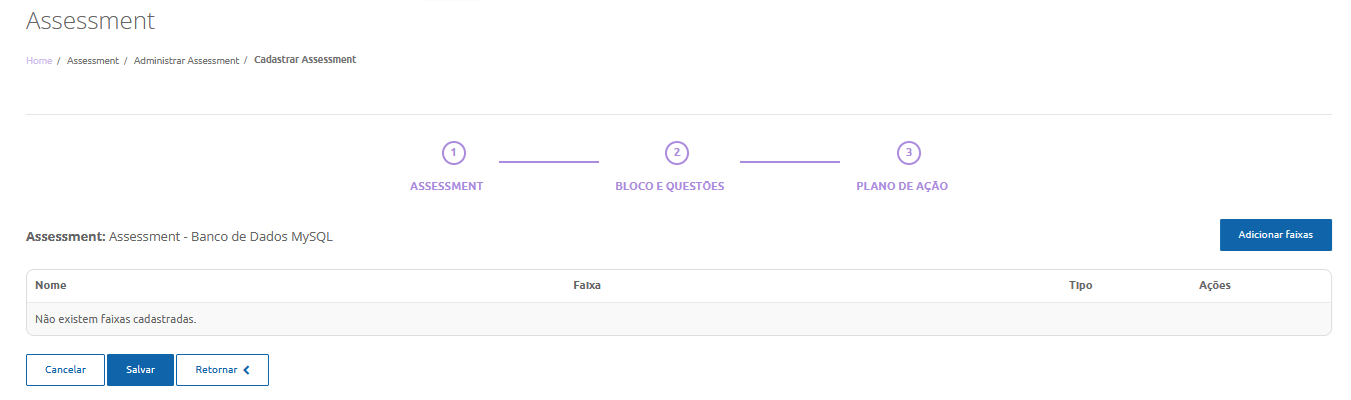Click the Adicionar faixas button

pyautogui.click(x=1275, y=235)
